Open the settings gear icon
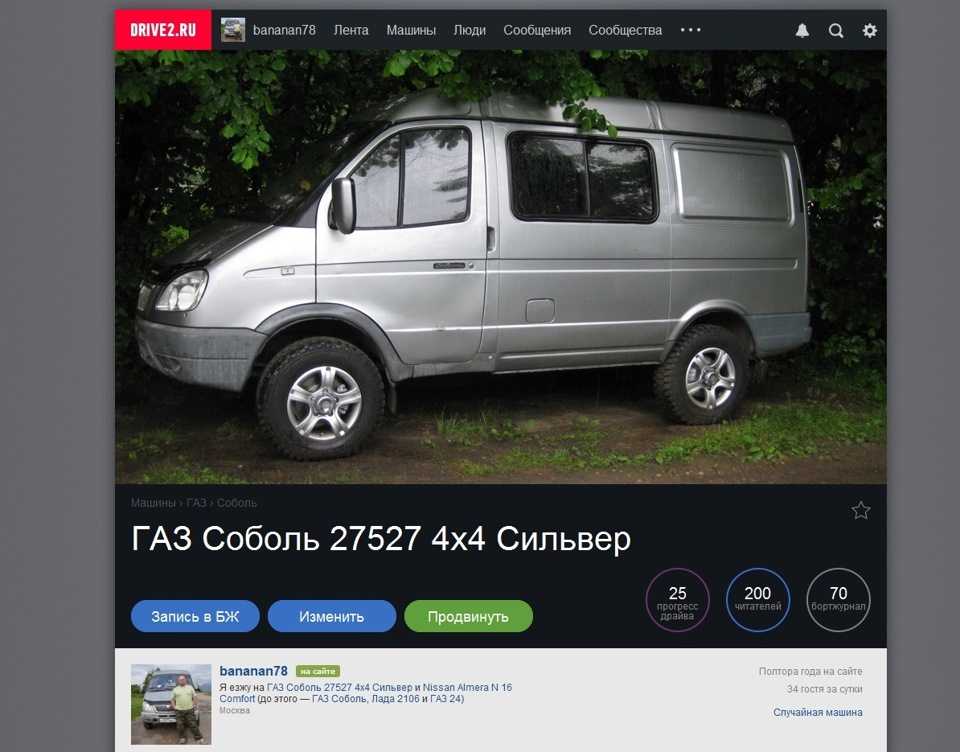960x752 pixels. click(869, 31)
